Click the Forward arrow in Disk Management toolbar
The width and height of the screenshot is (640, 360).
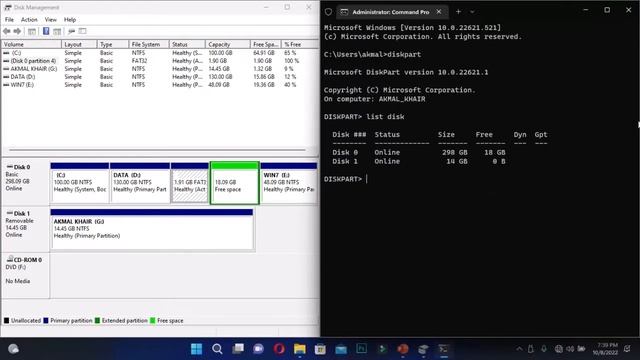tap(17, 31)
